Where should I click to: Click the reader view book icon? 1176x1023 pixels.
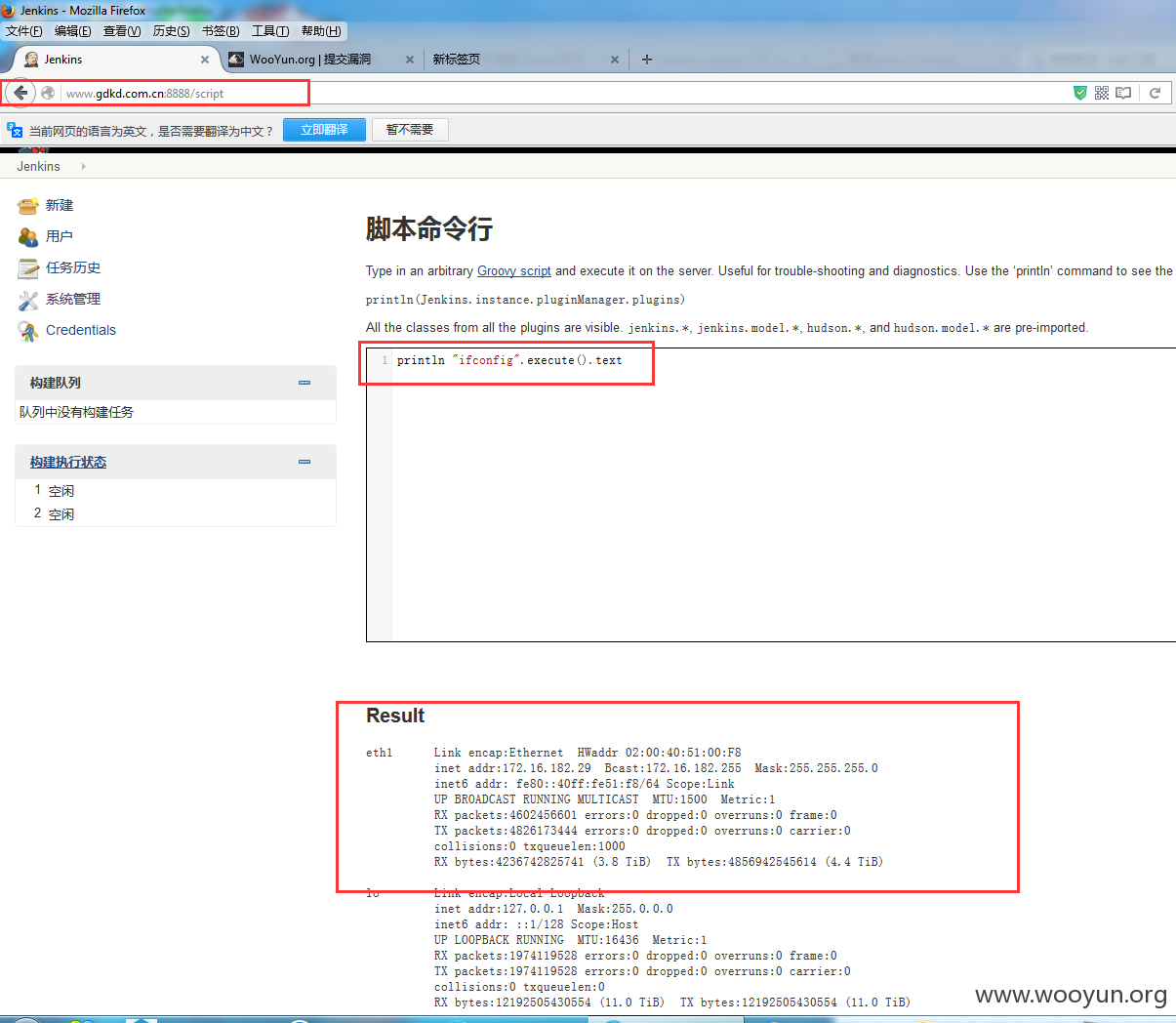tap(1123, 93)
